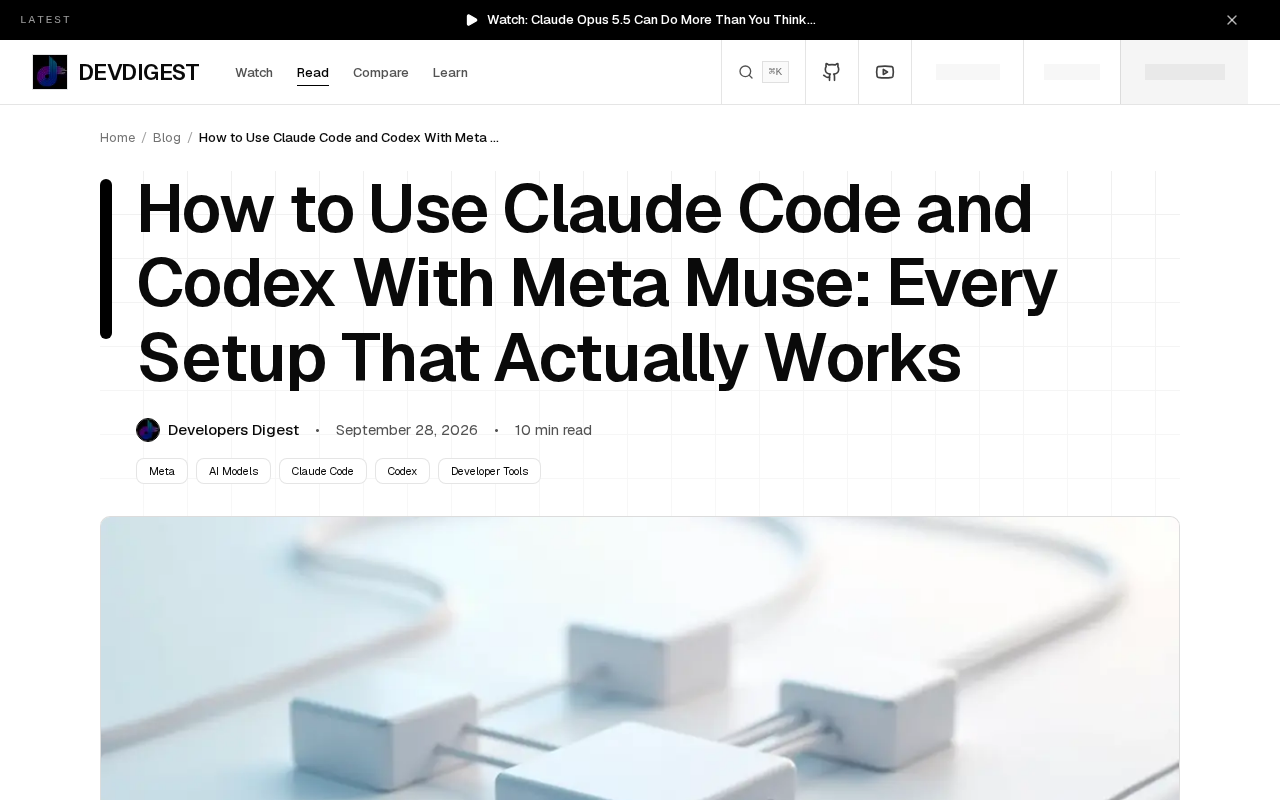
Task: Select the Meta tag
Action: tap(162, 471)
